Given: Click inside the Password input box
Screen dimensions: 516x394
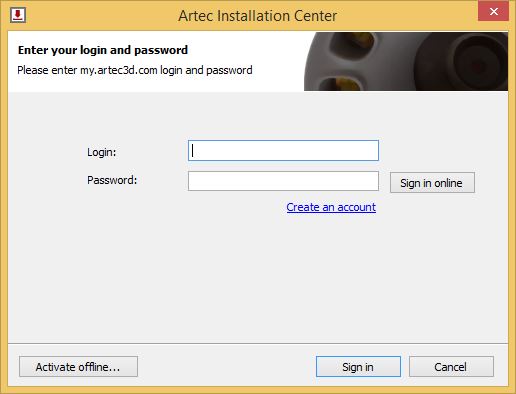Looking at the screenshot, I should pos(283,181).
